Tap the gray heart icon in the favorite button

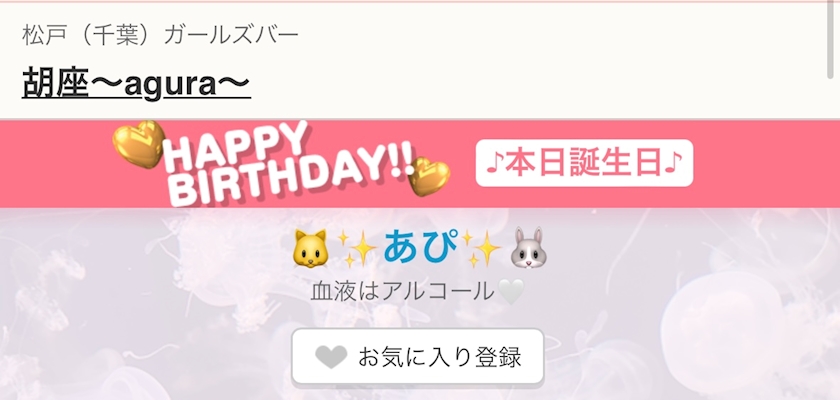point(331,357)
